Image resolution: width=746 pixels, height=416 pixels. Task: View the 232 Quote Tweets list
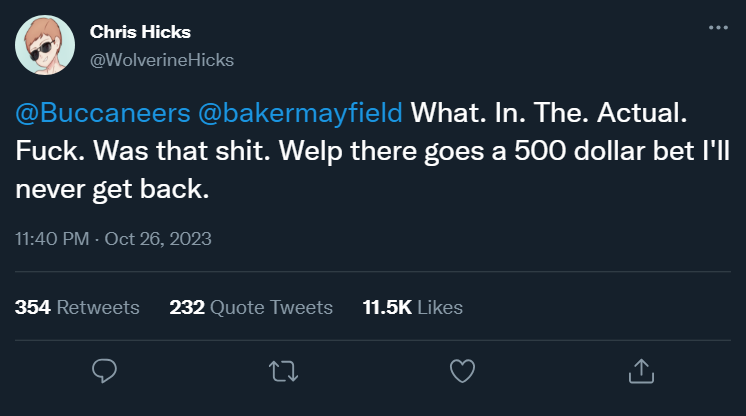coord(251,307)
